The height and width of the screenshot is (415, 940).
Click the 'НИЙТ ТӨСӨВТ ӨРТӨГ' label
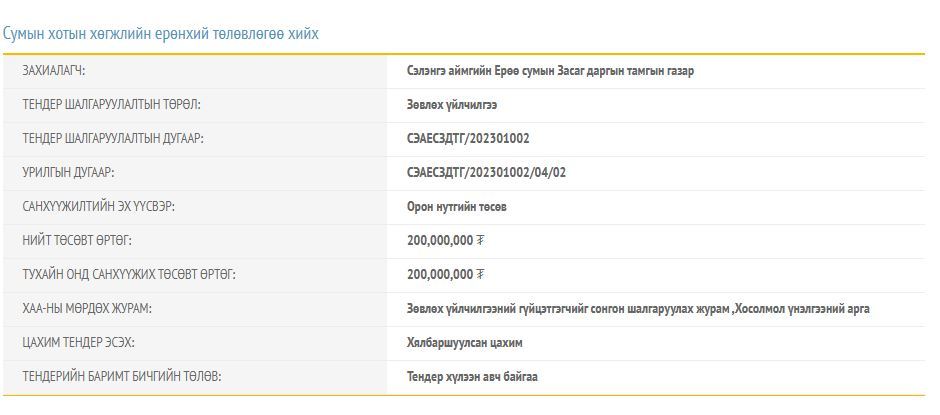pyautogui.click(x=77, y=241)
